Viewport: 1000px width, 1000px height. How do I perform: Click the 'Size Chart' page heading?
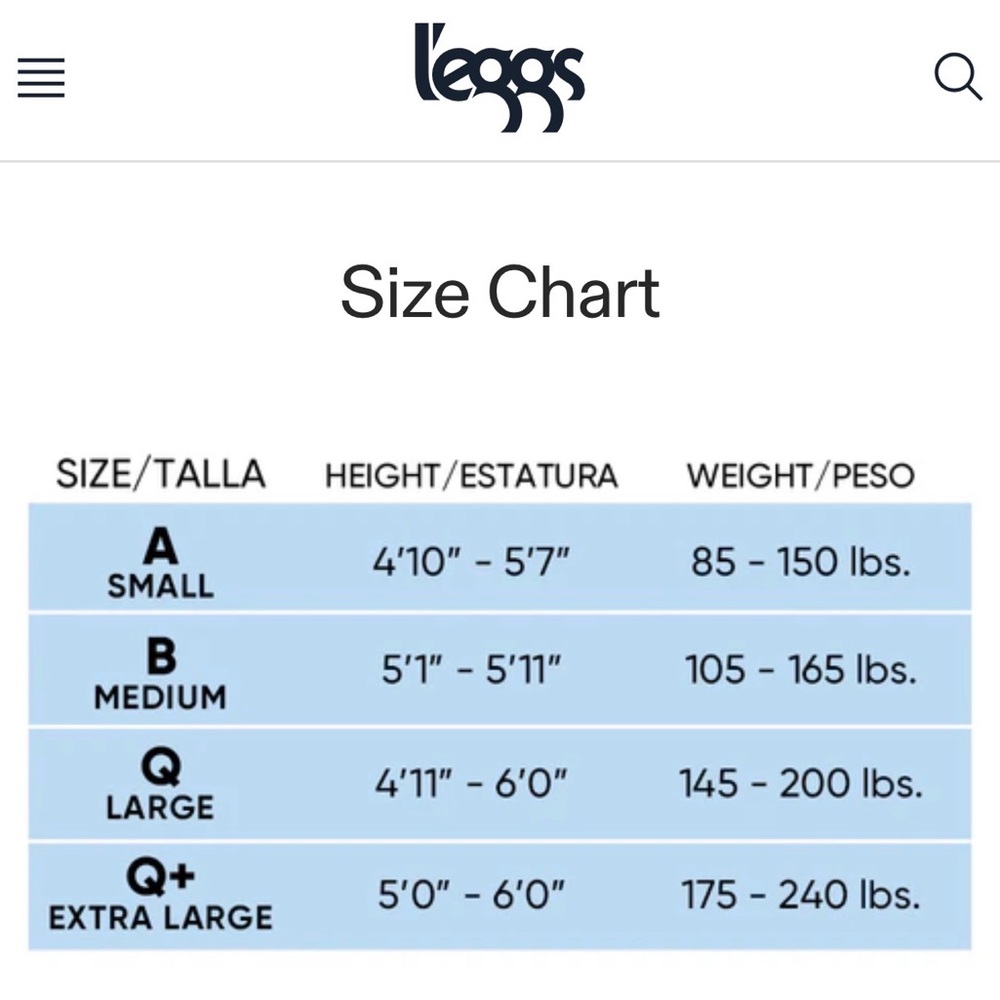pos(500,293)
